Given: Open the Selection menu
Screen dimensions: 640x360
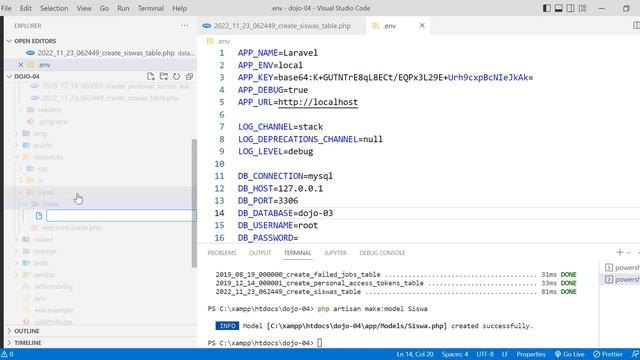Looking at the screenshot, I should [x=54, y=8].
